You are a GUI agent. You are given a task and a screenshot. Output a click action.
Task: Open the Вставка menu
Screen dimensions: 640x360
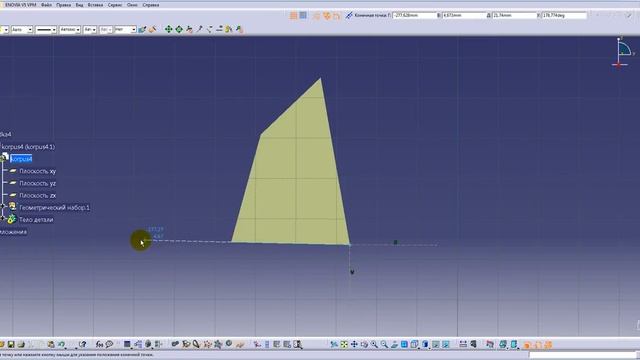coord(95,5)
